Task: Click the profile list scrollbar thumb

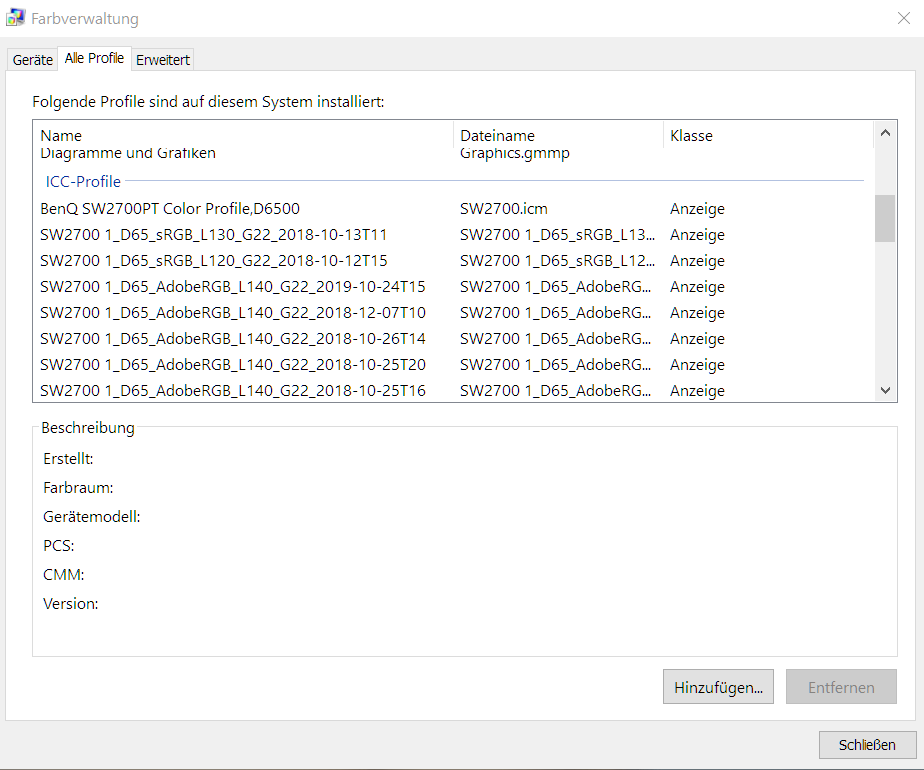Action: (884, 218)
